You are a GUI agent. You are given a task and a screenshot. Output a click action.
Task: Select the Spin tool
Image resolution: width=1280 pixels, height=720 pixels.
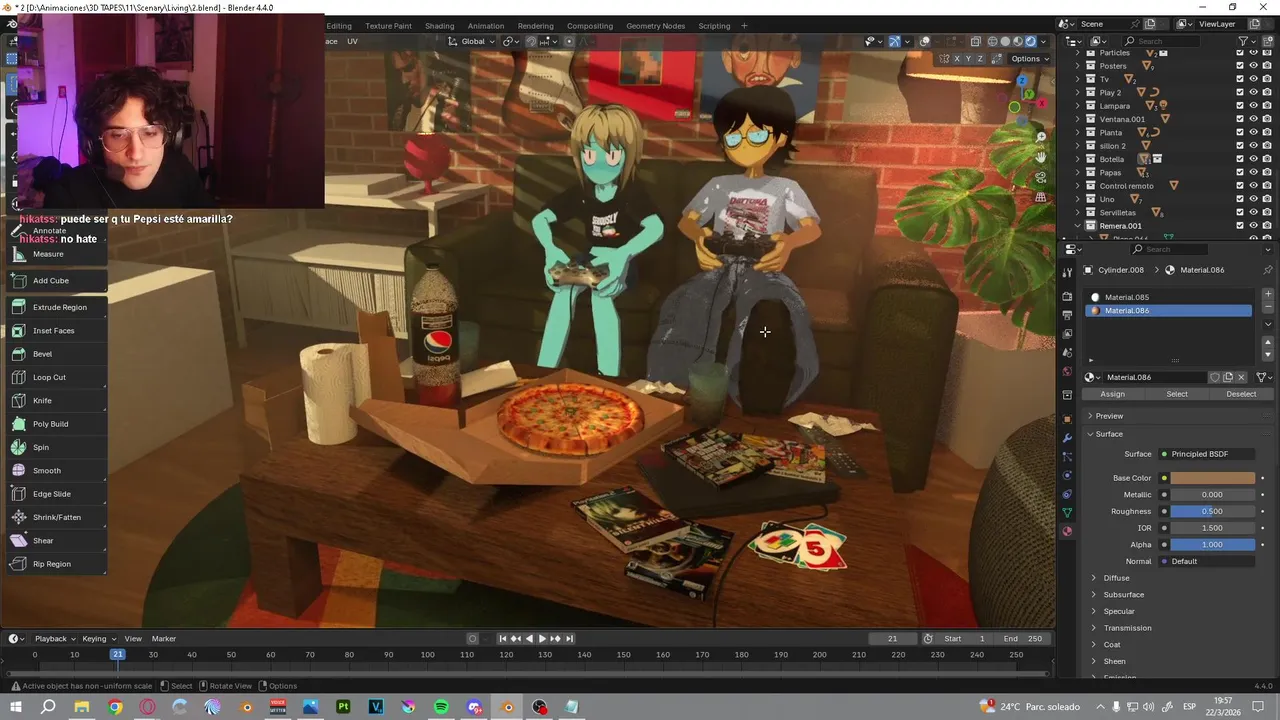(x=56, y=447)
